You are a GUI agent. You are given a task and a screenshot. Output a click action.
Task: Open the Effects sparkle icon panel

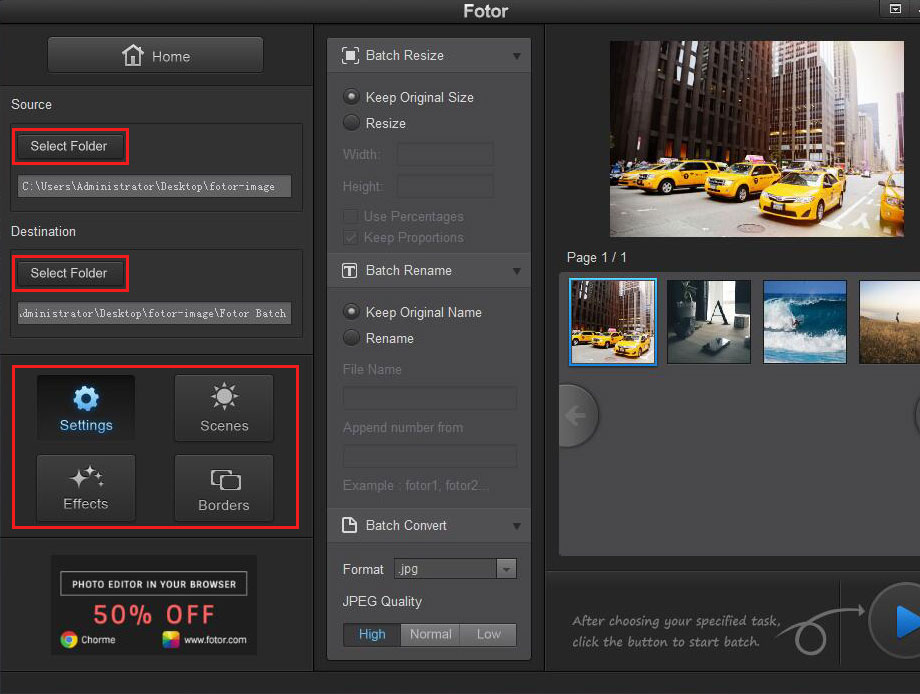click(x=86, y=487)
